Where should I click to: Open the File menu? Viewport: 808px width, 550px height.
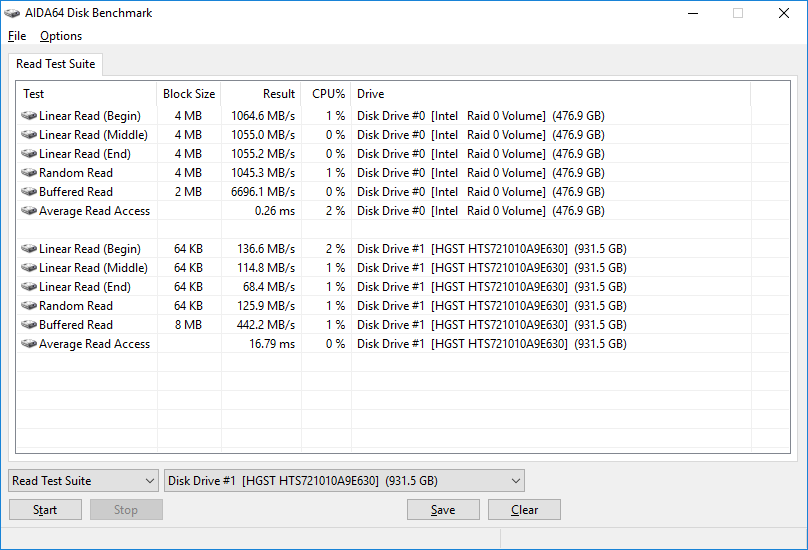[17, 36]
